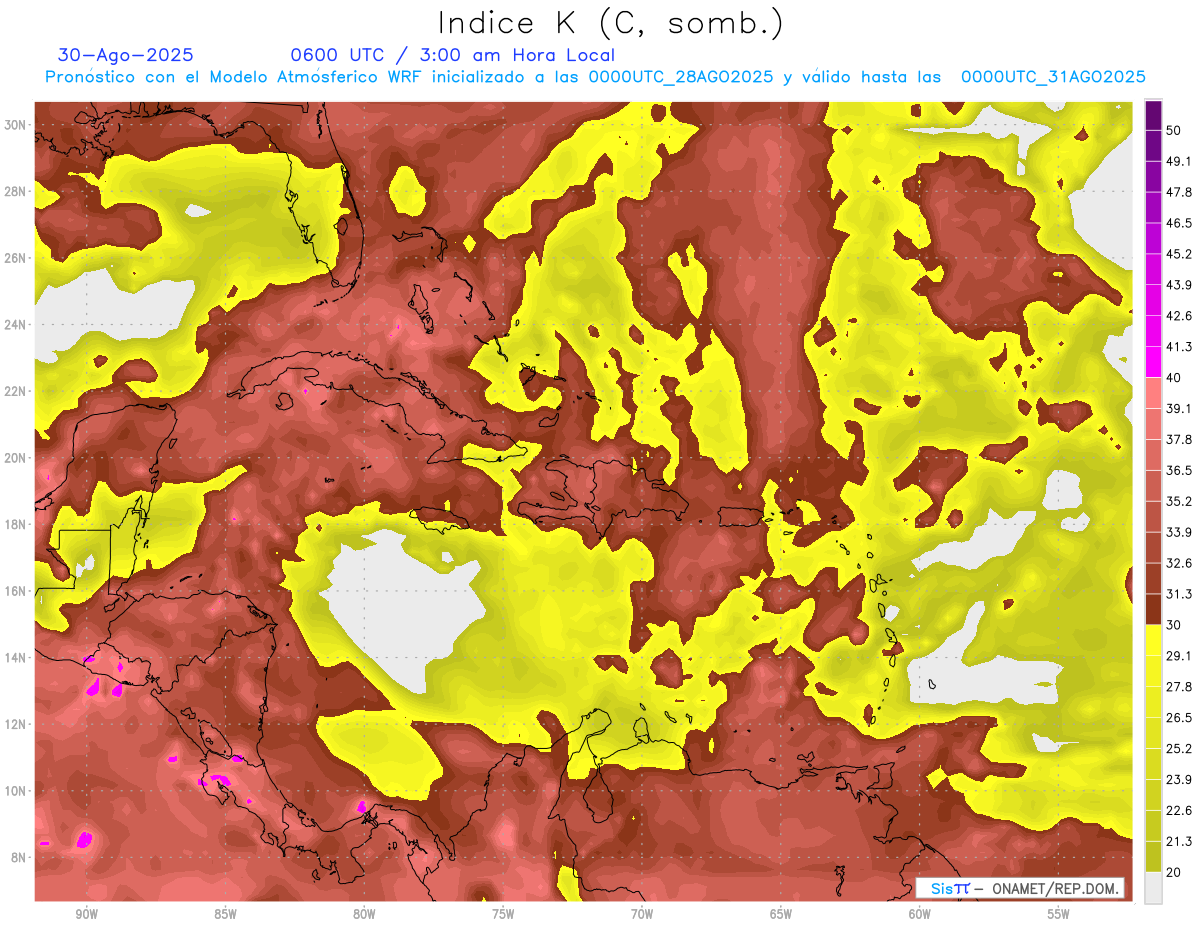Click the '55W' longitude label
1200x927 pixels.
click(1060, 915)
